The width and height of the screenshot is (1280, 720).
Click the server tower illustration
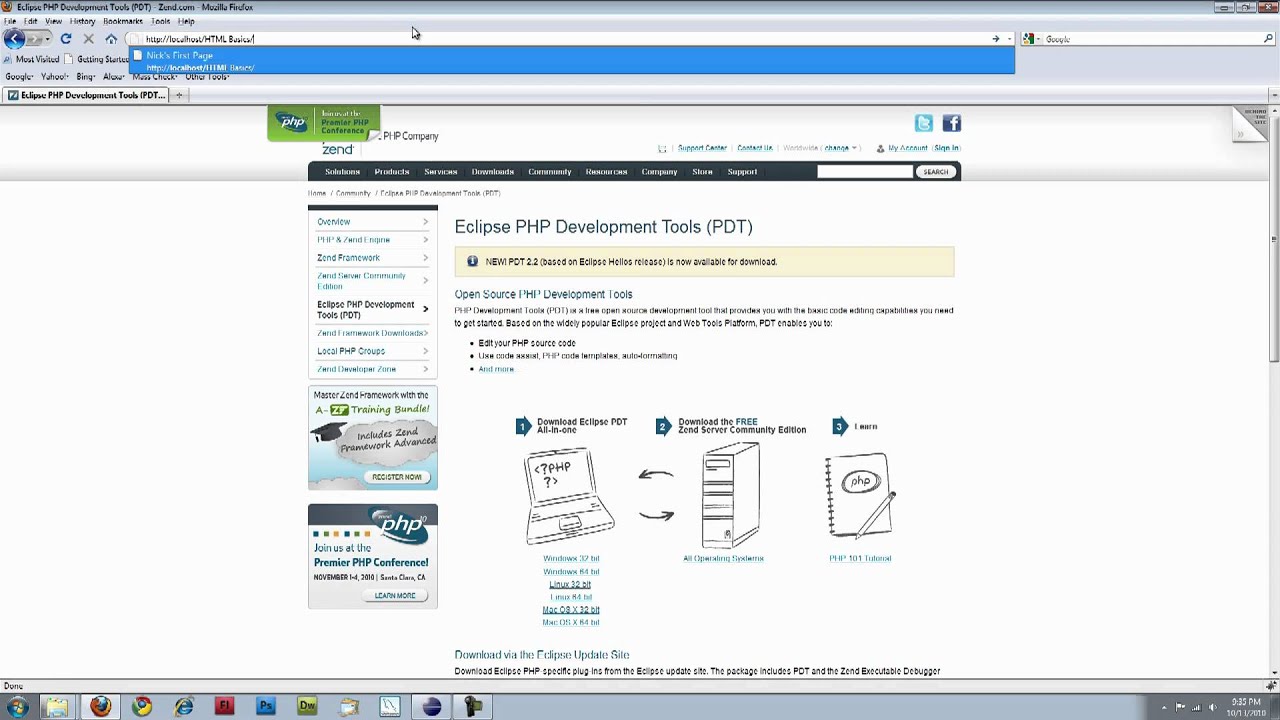pyautogui.click(x=729, y=496)
